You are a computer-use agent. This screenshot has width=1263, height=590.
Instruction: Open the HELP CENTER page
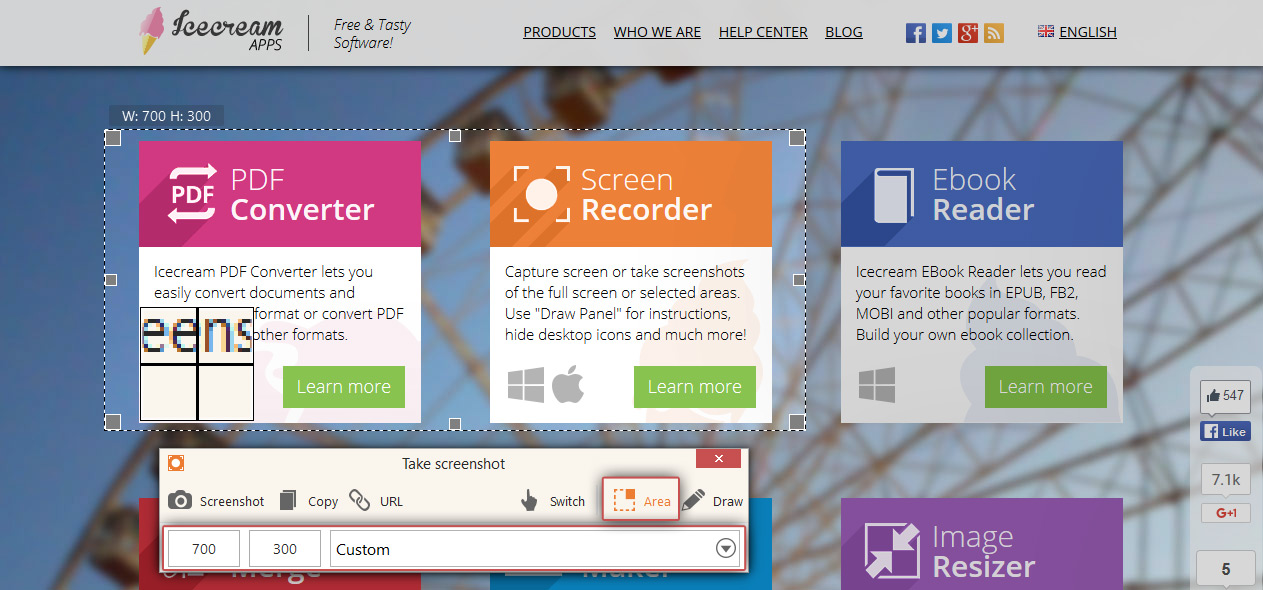pos(763,32)
